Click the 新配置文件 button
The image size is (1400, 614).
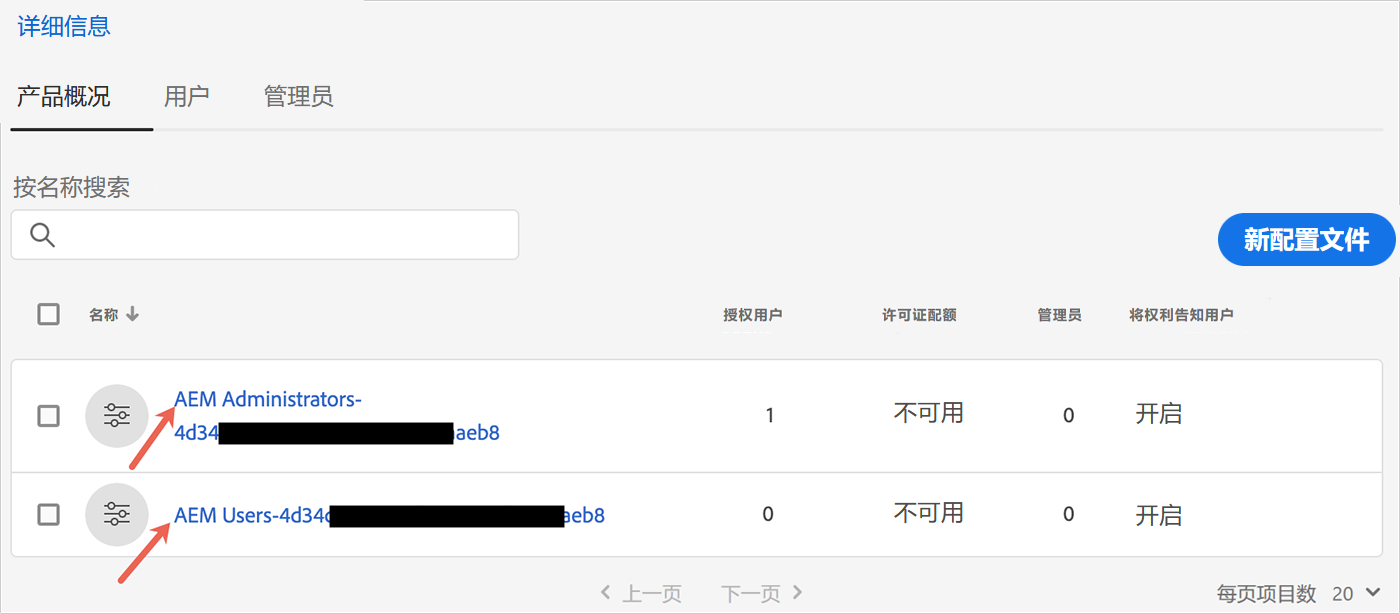pyautogui.click(x=1306, y=239)
